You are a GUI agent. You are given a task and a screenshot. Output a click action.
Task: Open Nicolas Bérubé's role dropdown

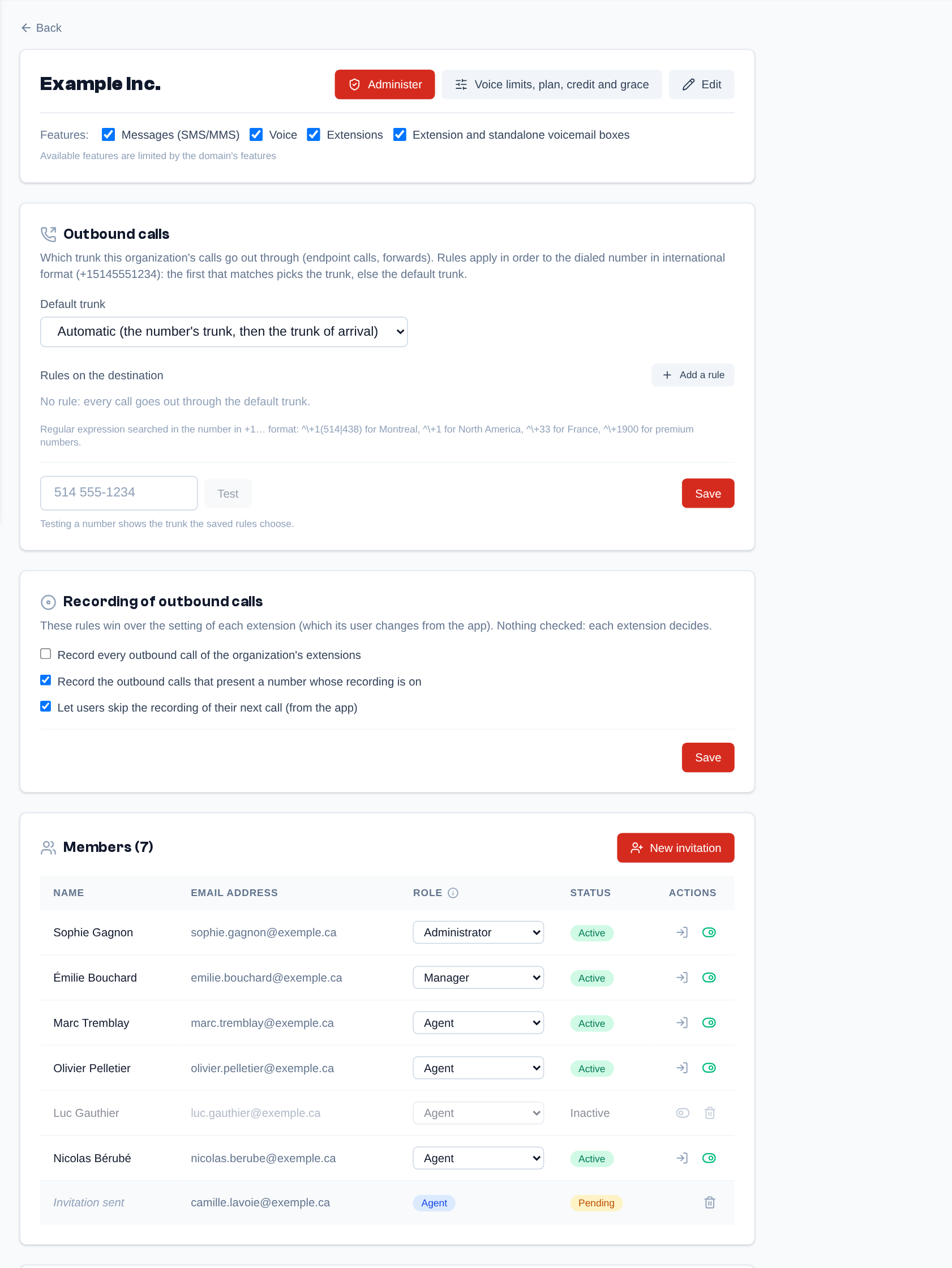[x=478, y=1158]
